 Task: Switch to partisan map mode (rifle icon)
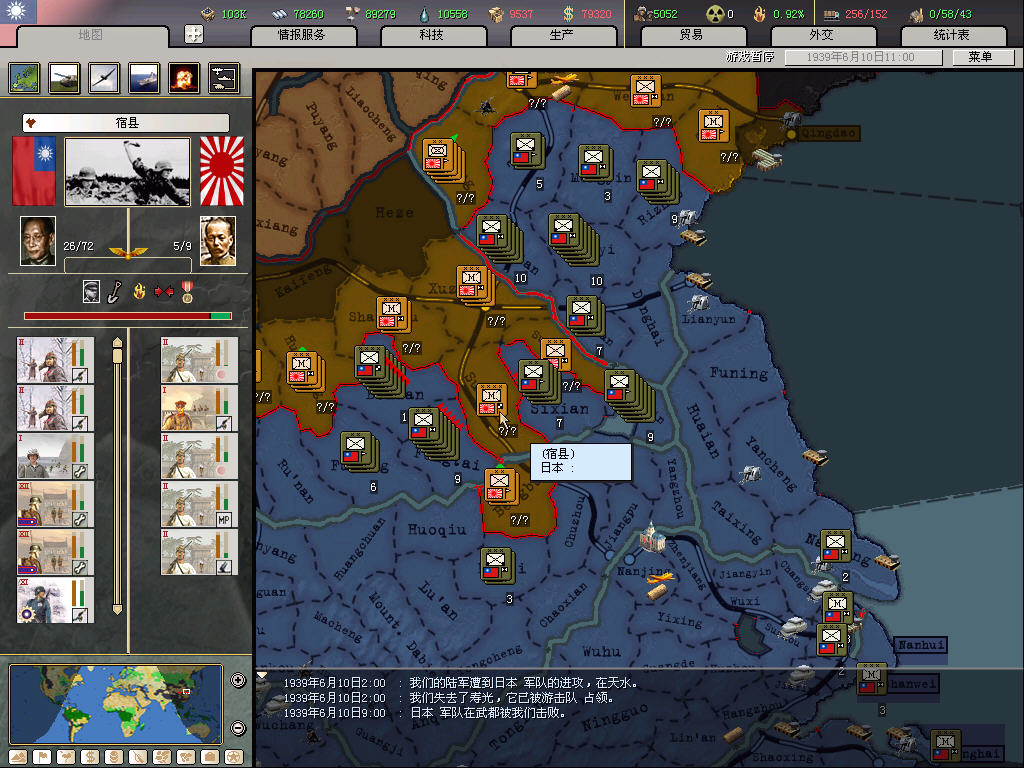[138, 757]
